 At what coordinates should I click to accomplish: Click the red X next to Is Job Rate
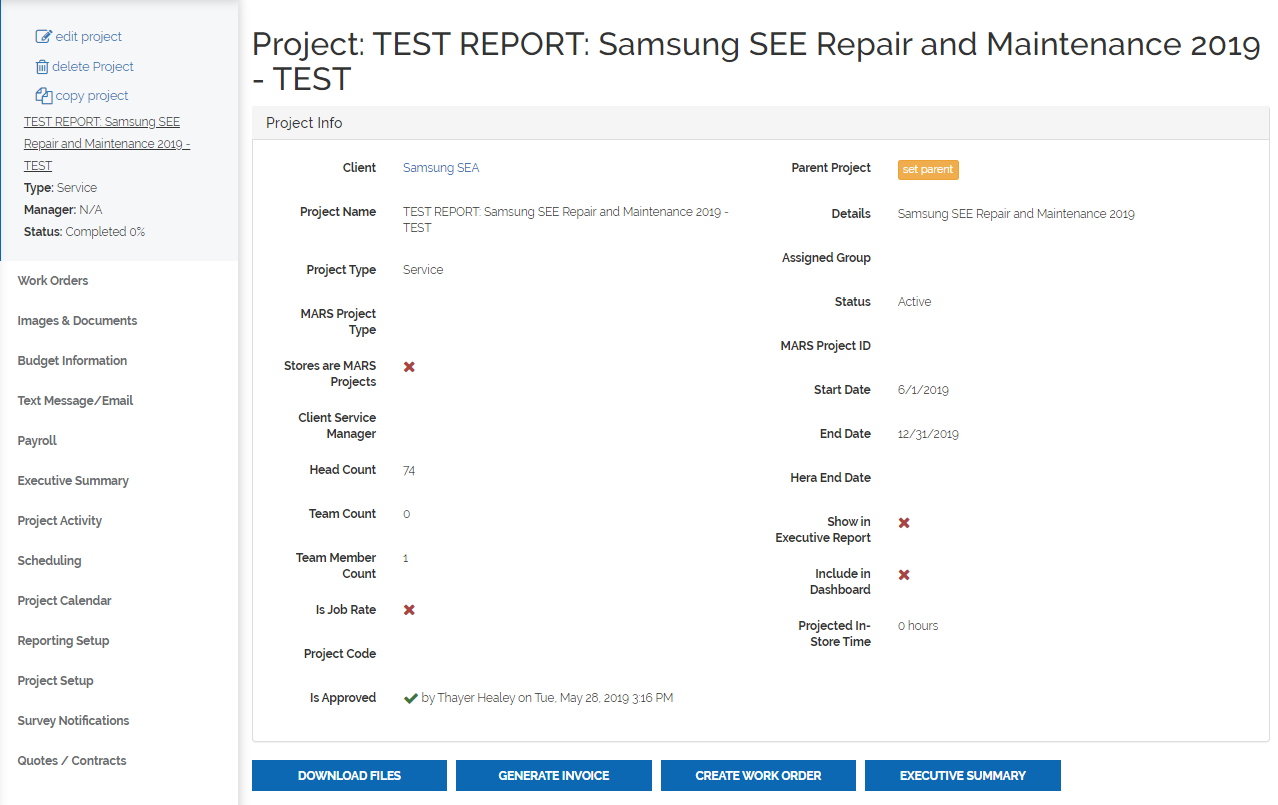coord(409,610)
